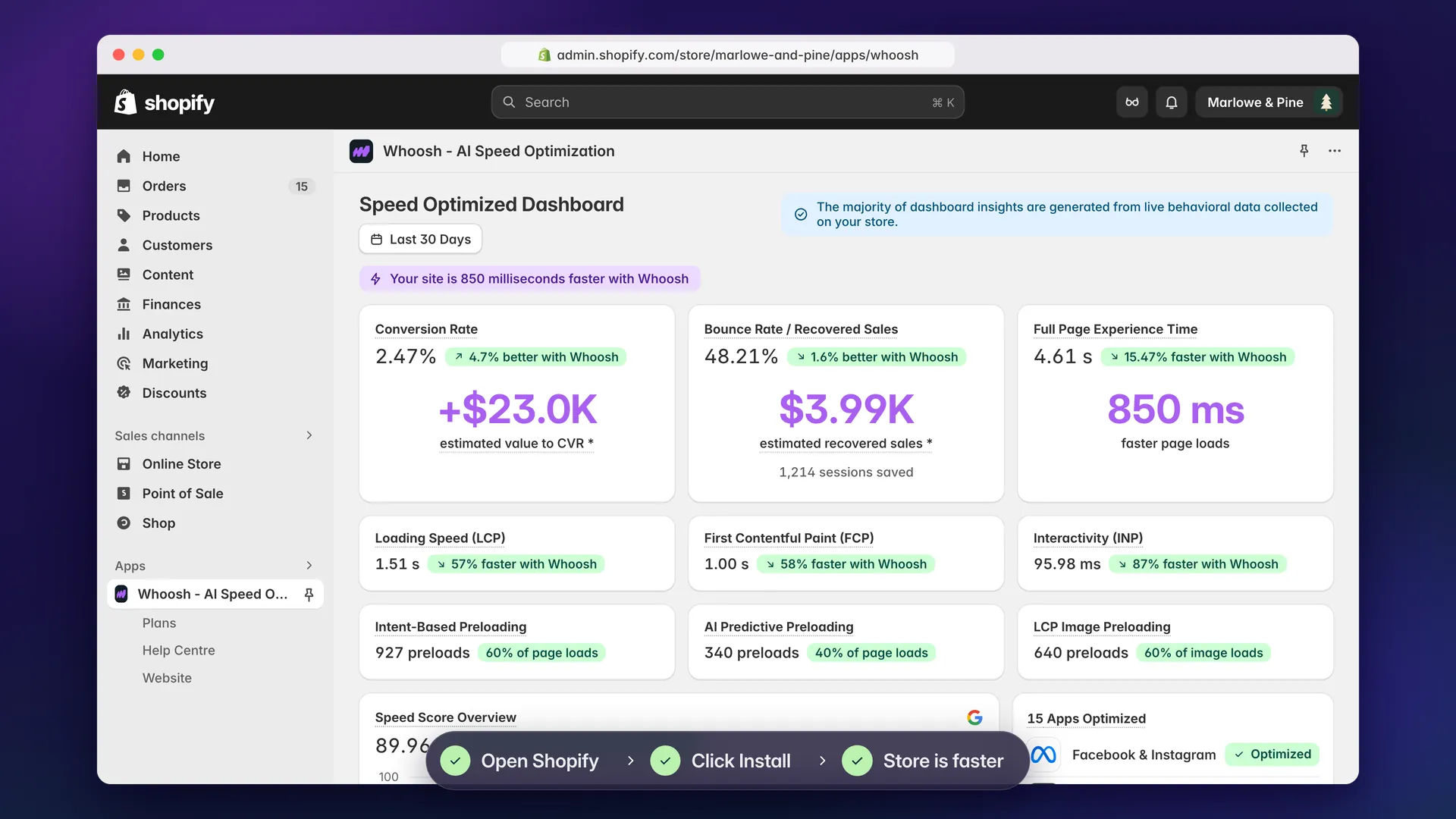Click the Click Install step in banner
The image size is (1456, 819).
click(721, 761)
